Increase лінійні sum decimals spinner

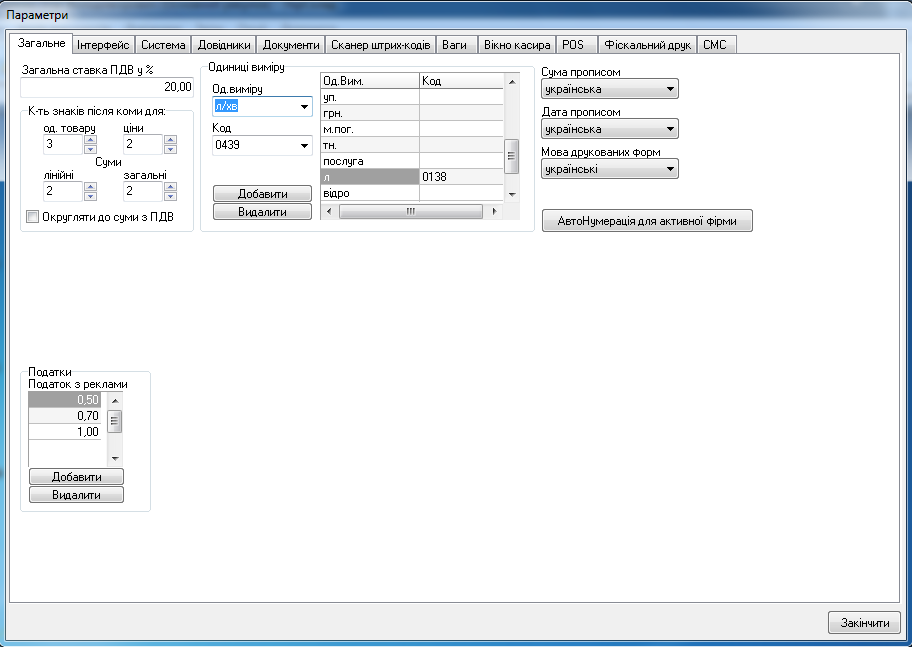tap(90, 186)
